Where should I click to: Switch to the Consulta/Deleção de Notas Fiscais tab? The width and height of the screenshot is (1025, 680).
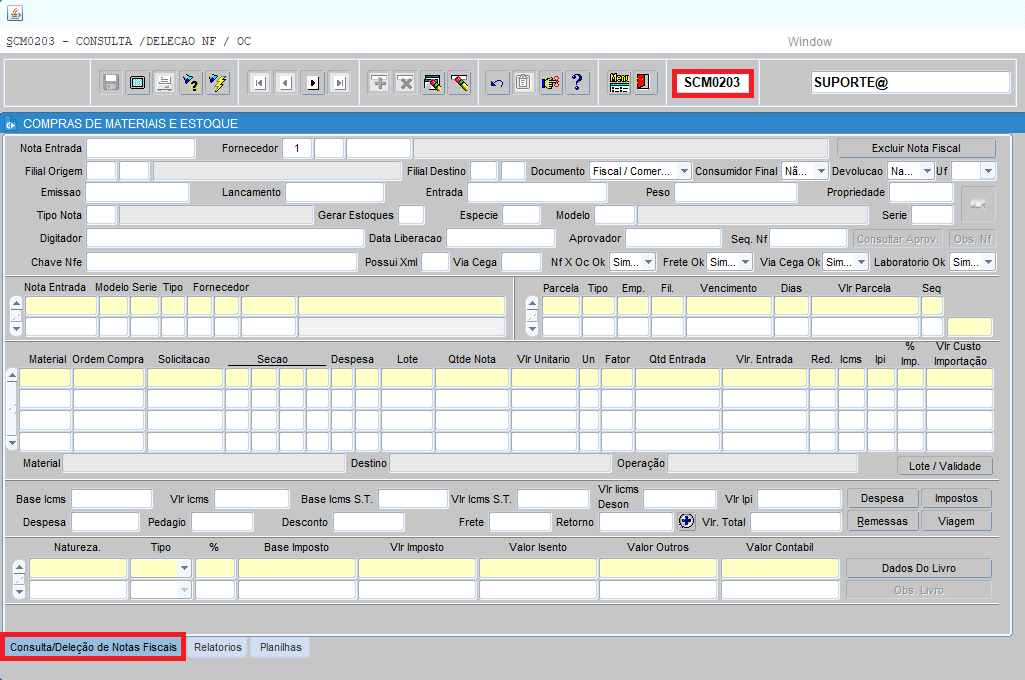pos(93,647)
